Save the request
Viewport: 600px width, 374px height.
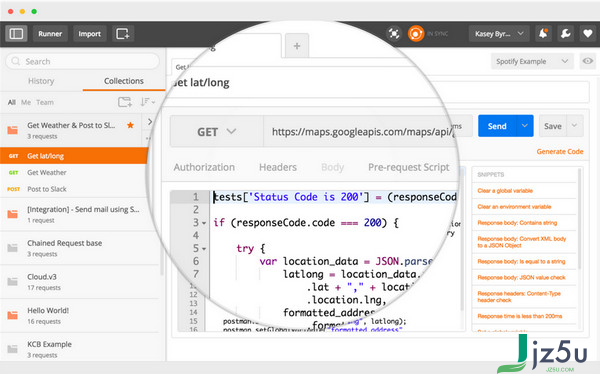coord(553,126)
